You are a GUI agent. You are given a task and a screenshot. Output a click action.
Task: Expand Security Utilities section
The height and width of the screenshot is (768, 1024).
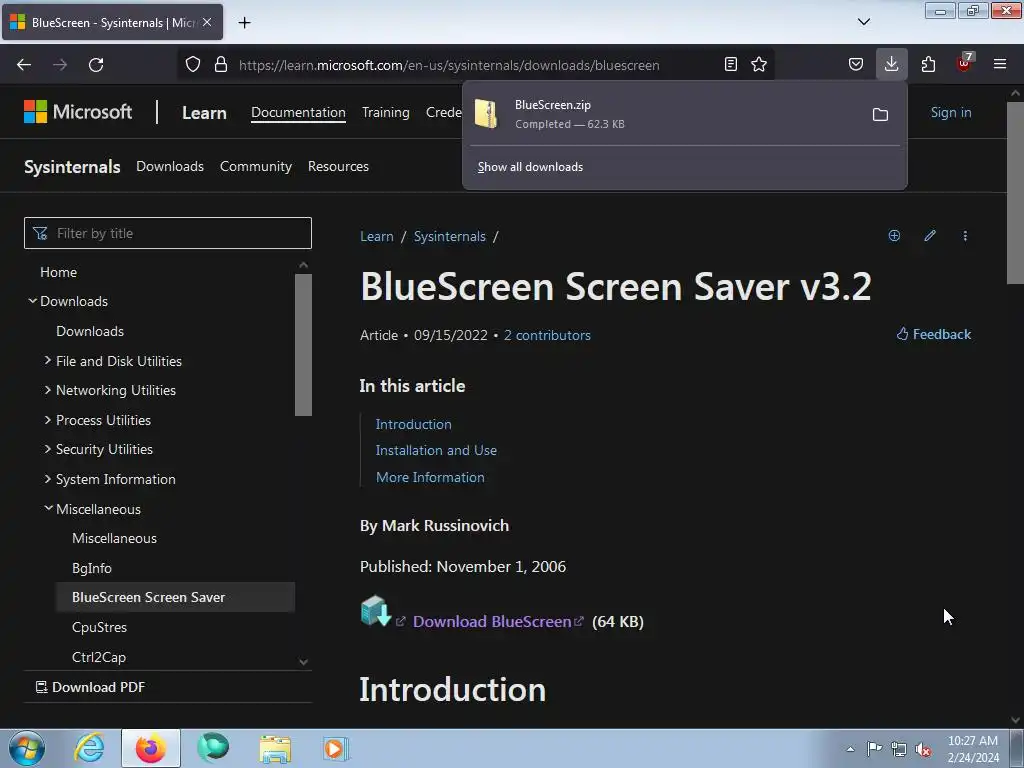coord(48,449)
